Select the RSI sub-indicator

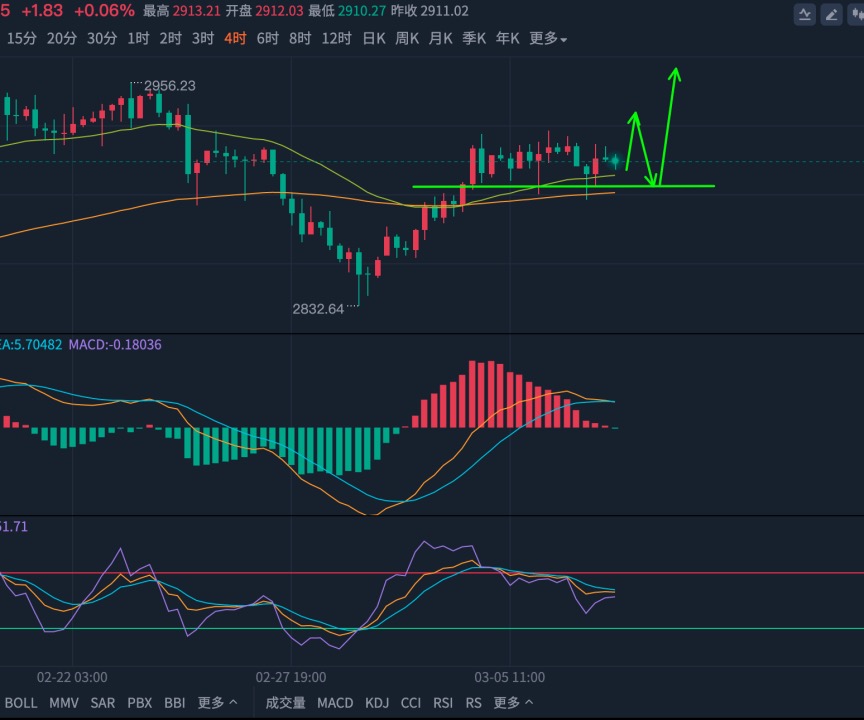pyautogui.click(x=443, y=703)
